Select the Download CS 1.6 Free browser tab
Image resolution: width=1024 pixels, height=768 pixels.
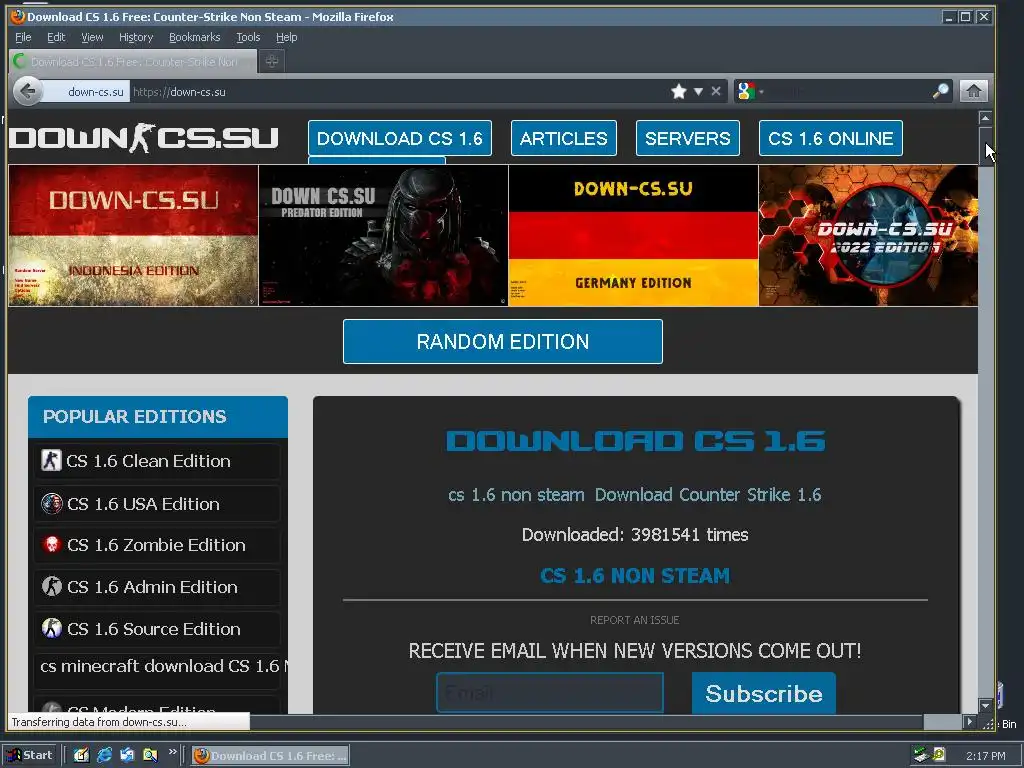coord(133,61)
